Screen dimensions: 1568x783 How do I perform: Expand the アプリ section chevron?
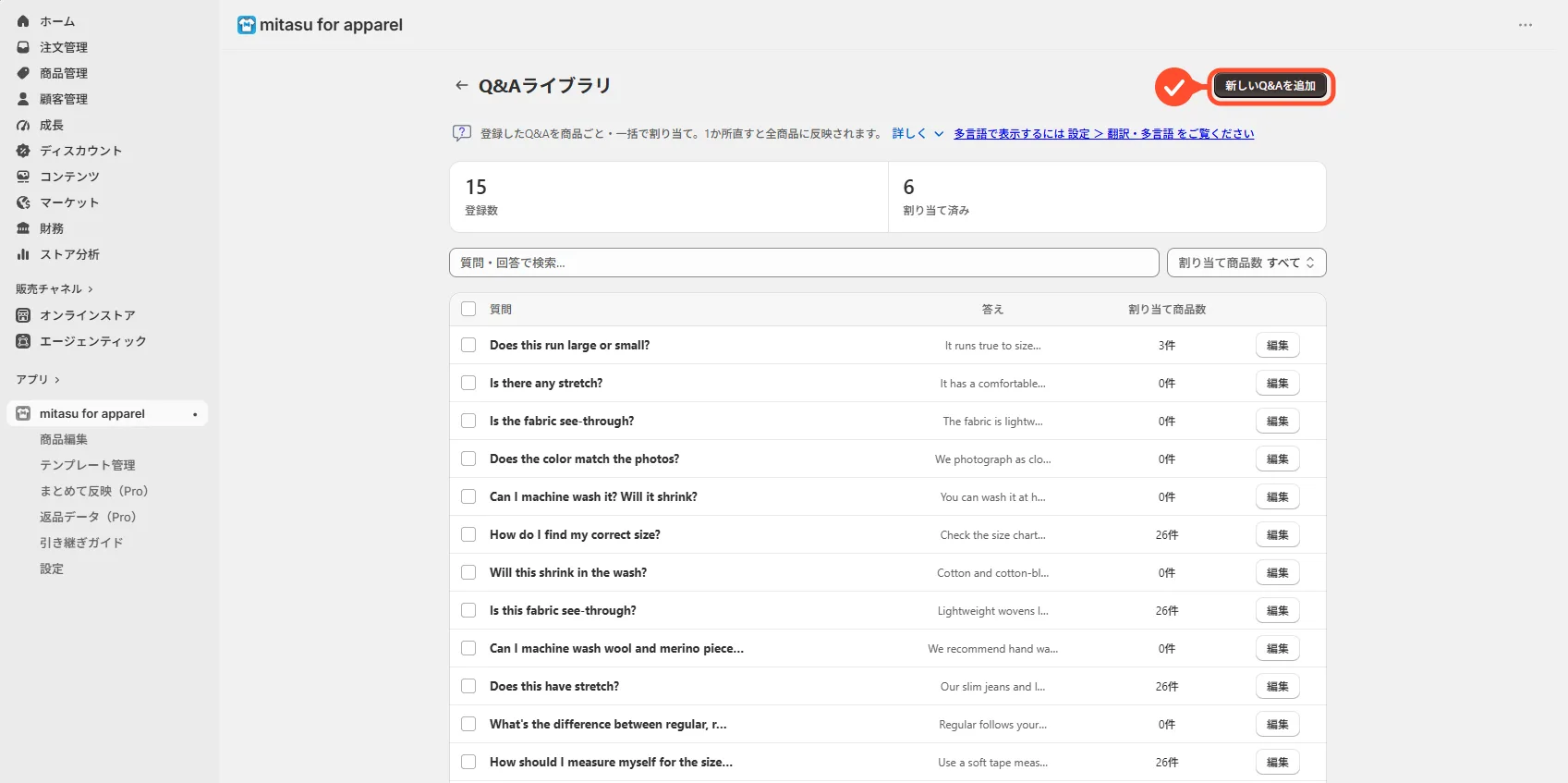tap(57, 380)
